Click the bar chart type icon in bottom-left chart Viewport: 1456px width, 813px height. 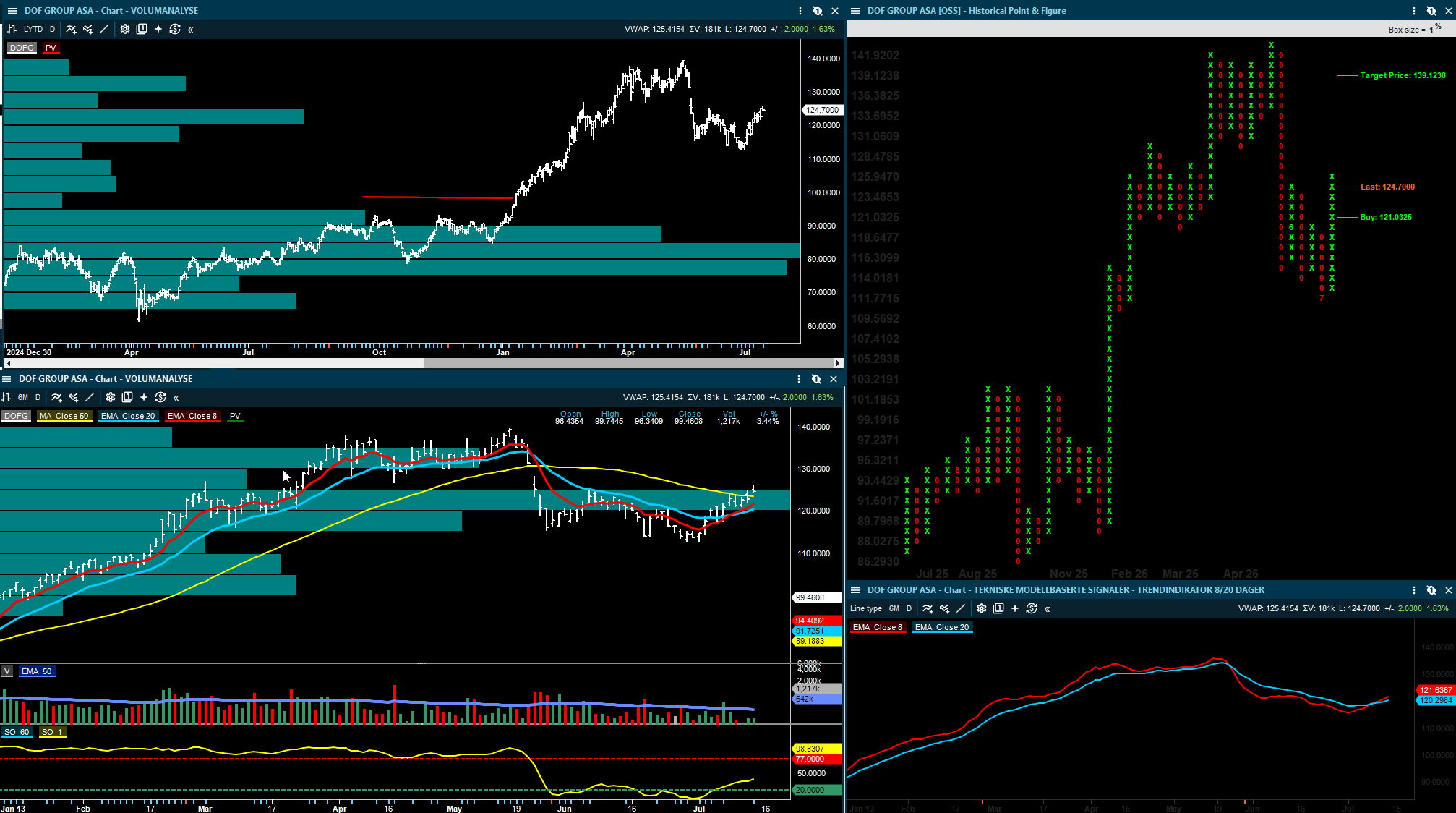(x=7, y=398)
